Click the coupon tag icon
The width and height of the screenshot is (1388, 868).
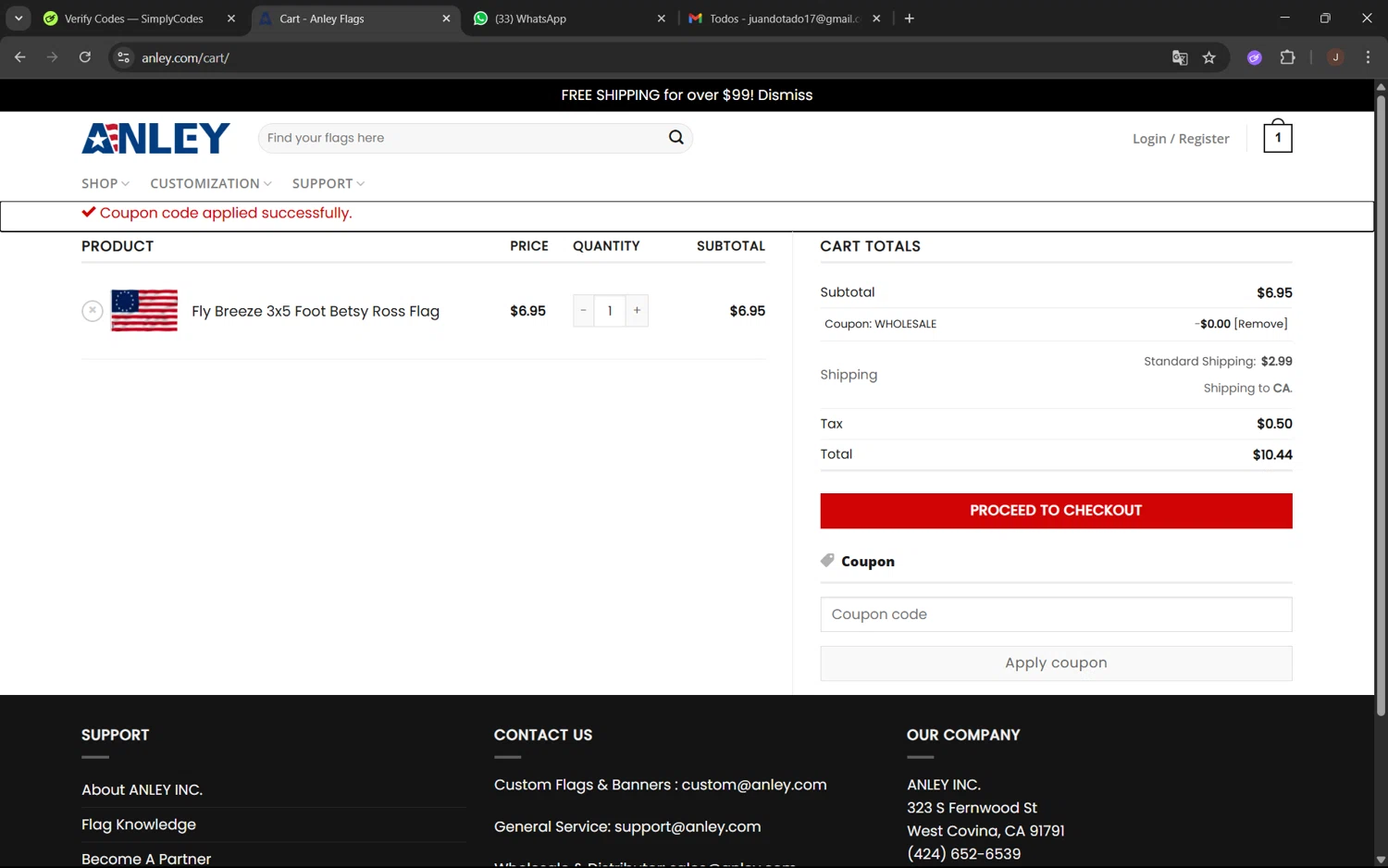pyautogui.click(x=827, y=561)
